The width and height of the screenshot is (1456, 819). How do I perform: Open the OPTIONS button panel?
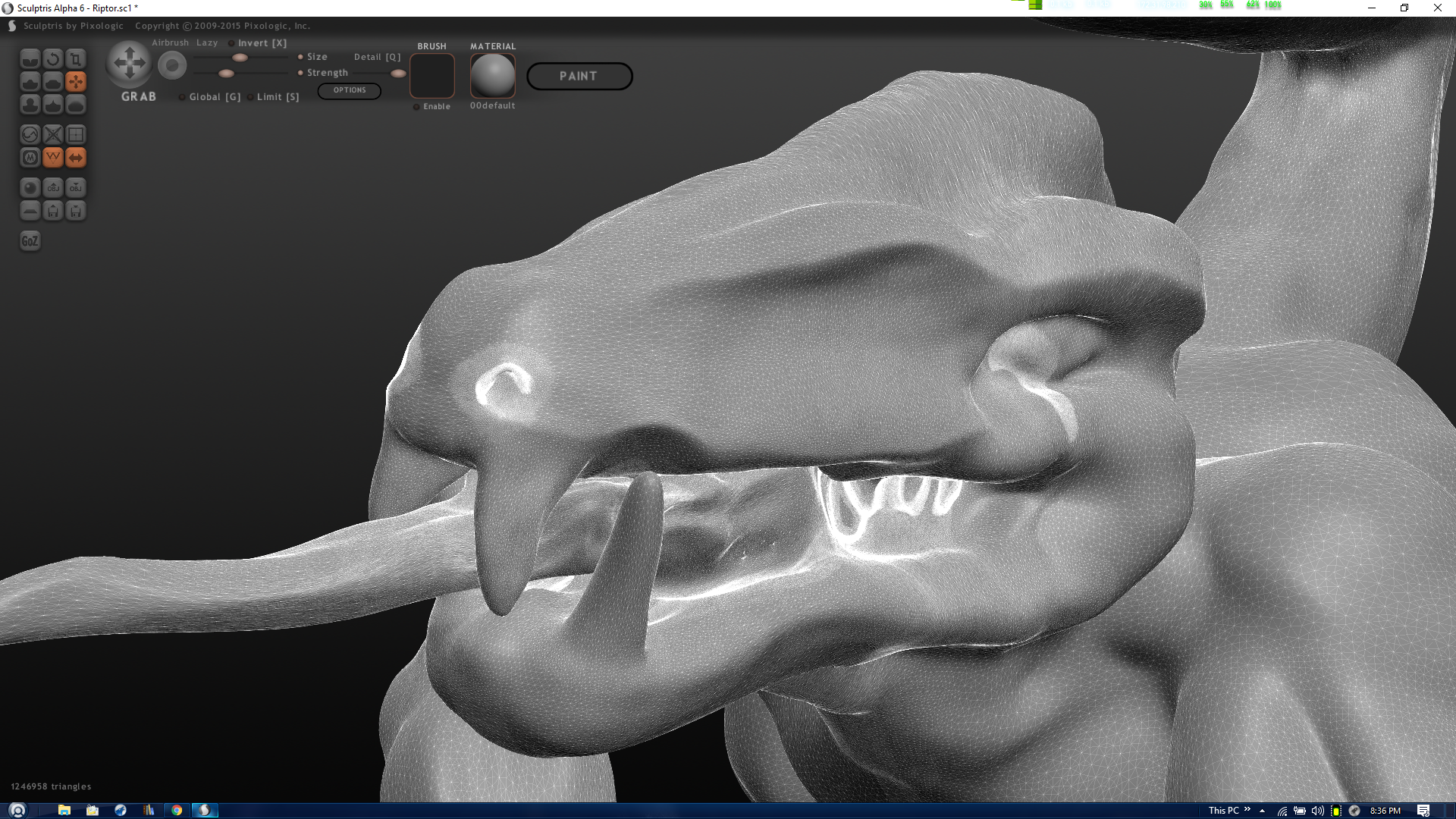349,90
